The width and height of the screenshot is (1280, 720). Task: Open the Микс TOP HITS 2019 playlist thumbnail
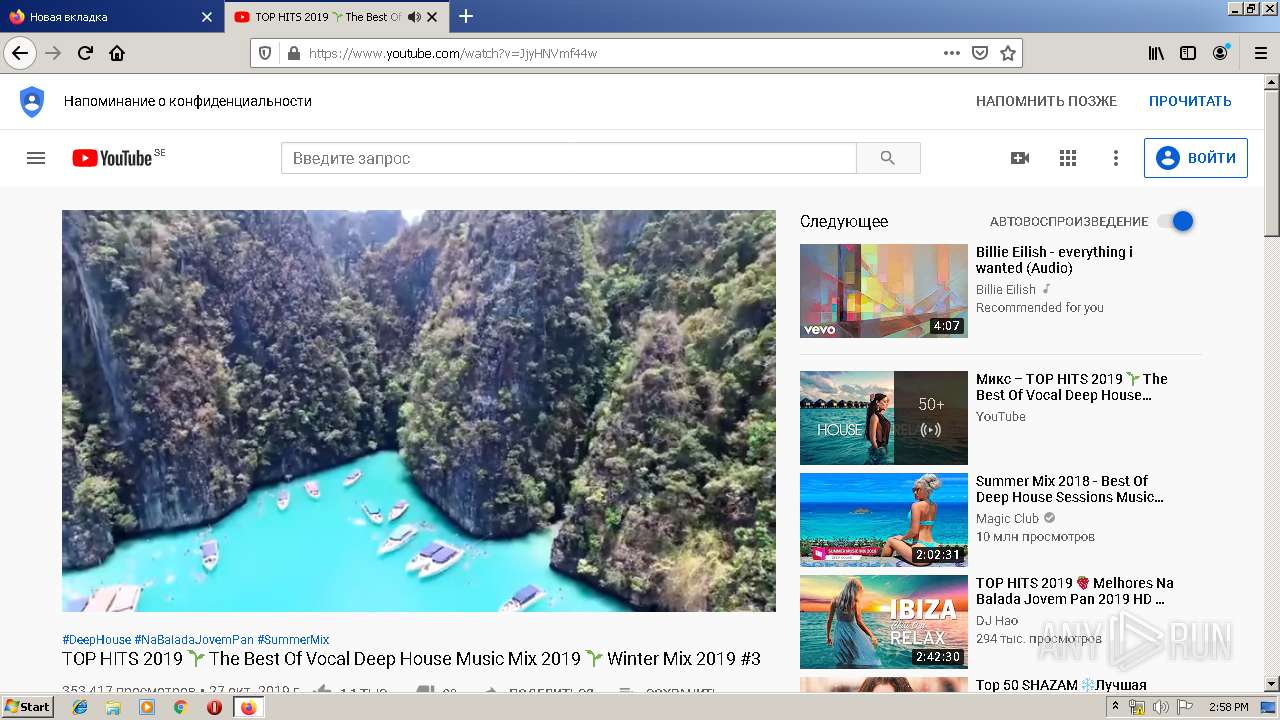pyautogui.click(x=884, y=418)
